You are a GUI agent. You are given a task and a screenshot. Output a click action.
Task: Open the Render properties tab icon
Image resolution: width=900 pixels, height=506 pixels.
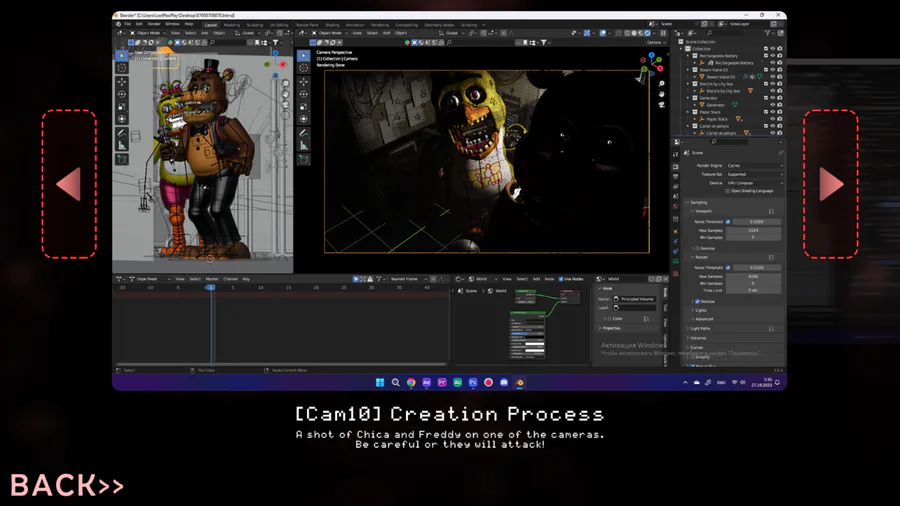pyautogui.click(x=676, y=166)
